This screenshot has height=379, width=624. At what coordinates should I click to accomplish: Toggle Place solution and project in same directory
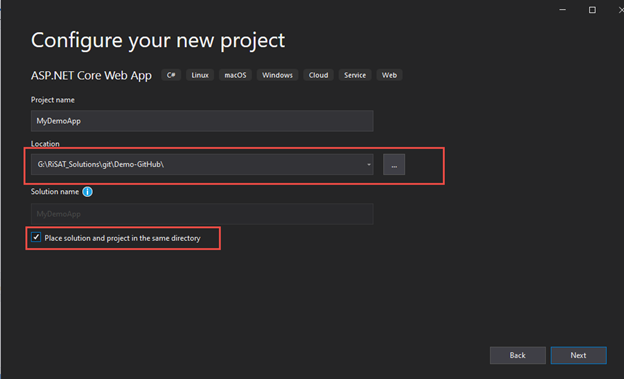click(36, 237)
